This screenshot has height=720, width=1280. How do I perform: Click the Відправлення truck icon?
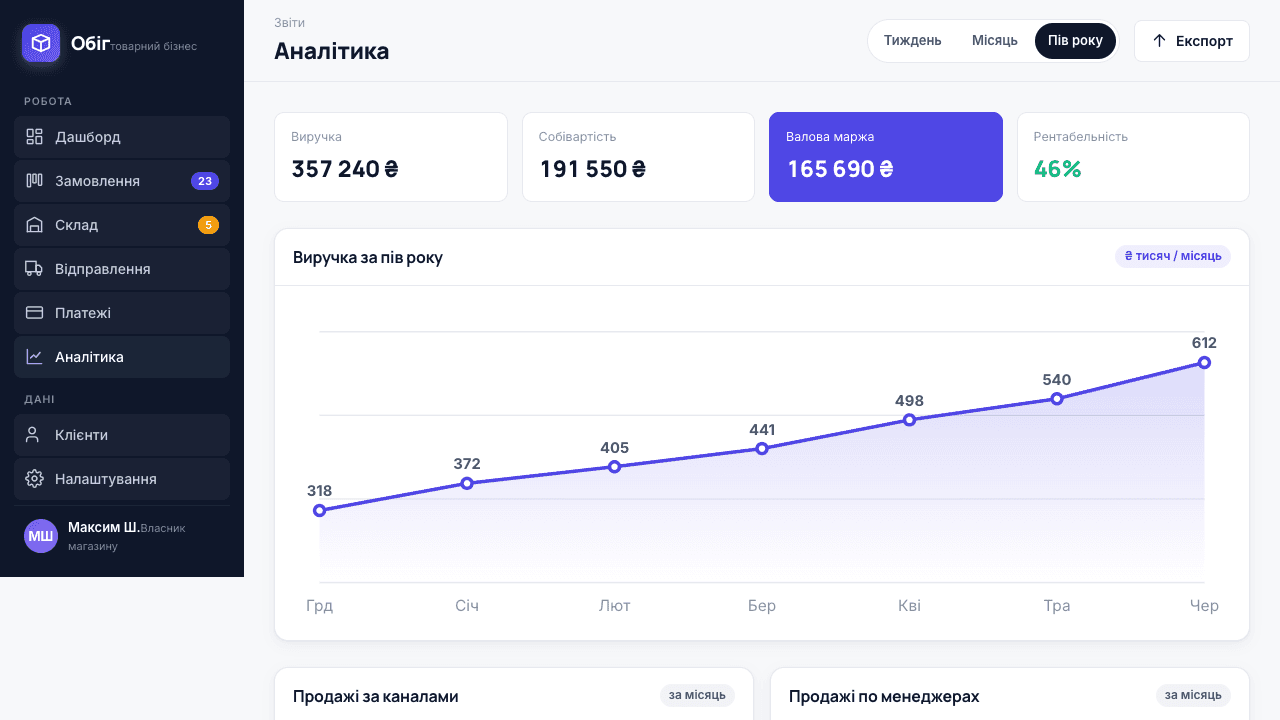point(34,269)
